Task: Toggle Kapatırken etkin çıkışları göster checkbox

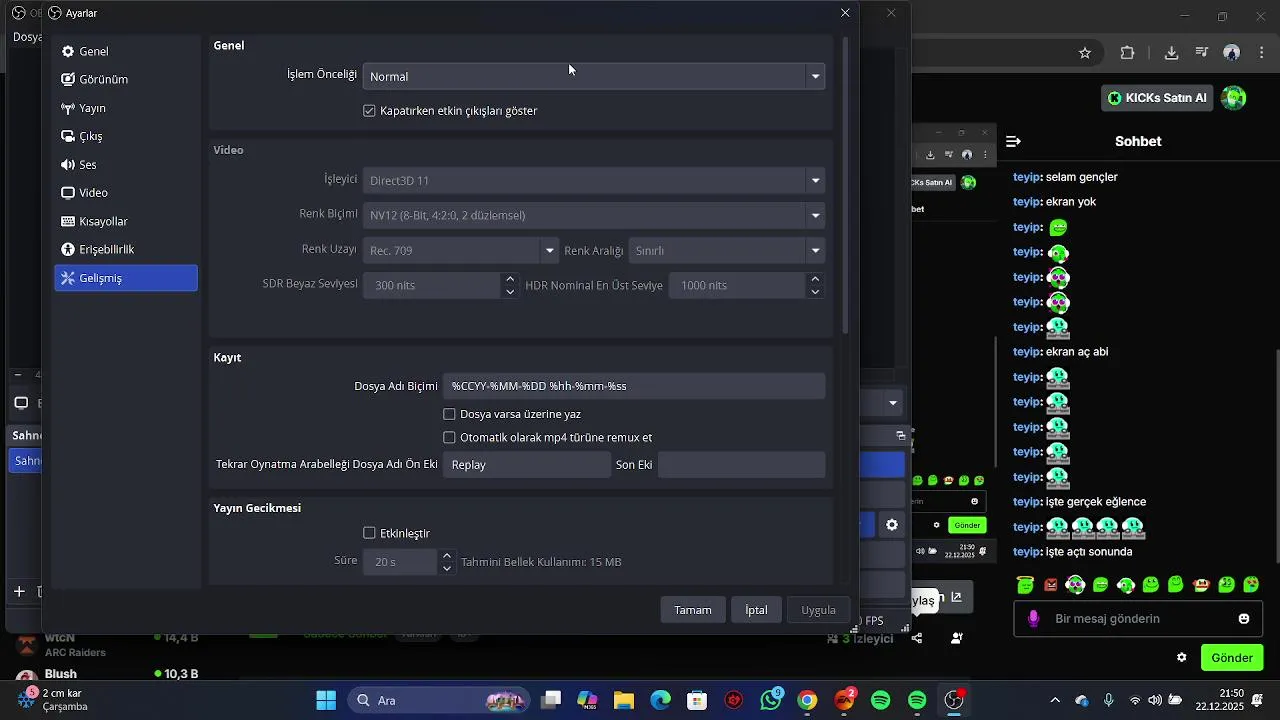Action: 369,111
